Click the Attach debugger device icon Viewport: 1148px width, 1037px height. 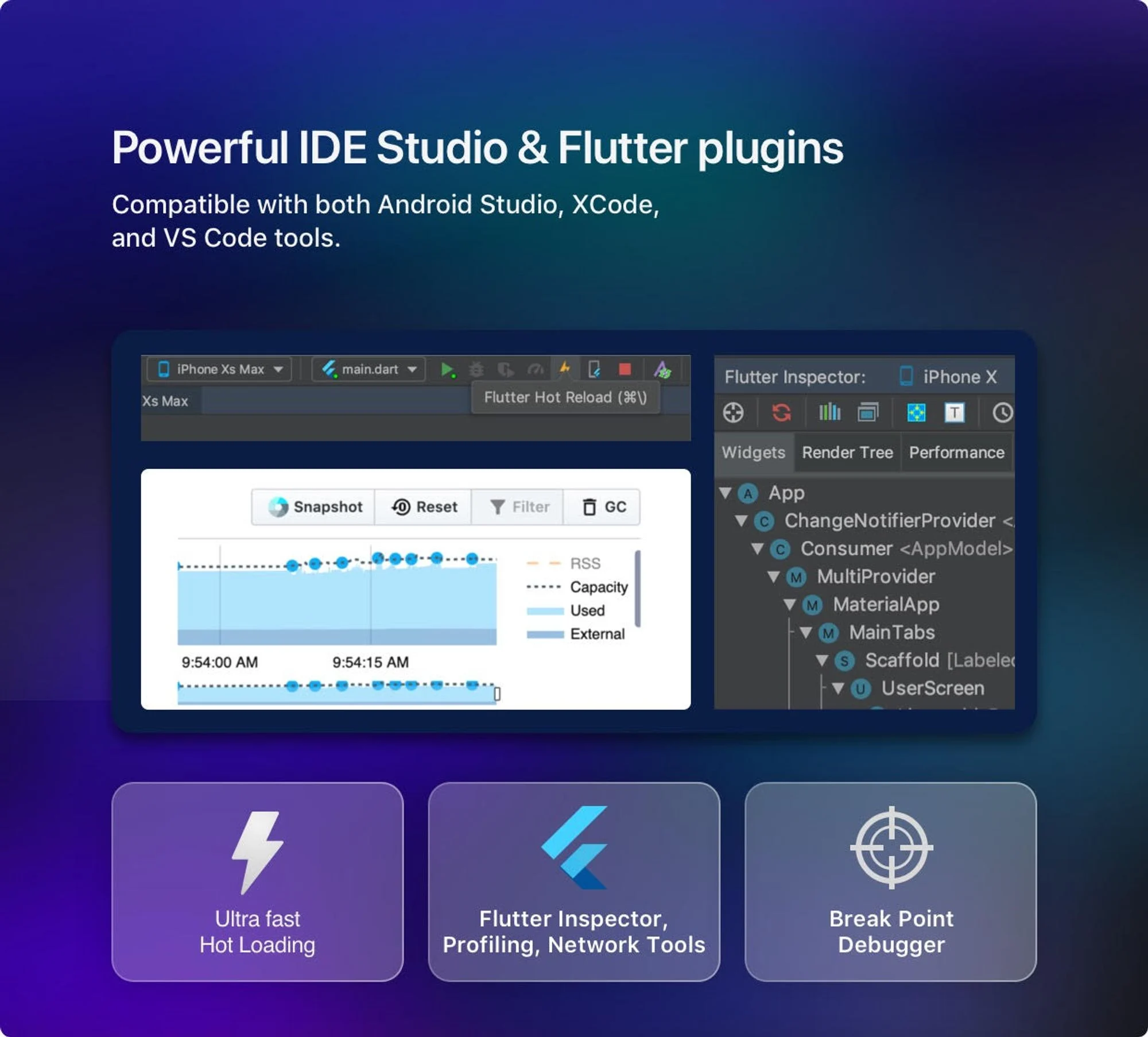click(x=595, y=369)
